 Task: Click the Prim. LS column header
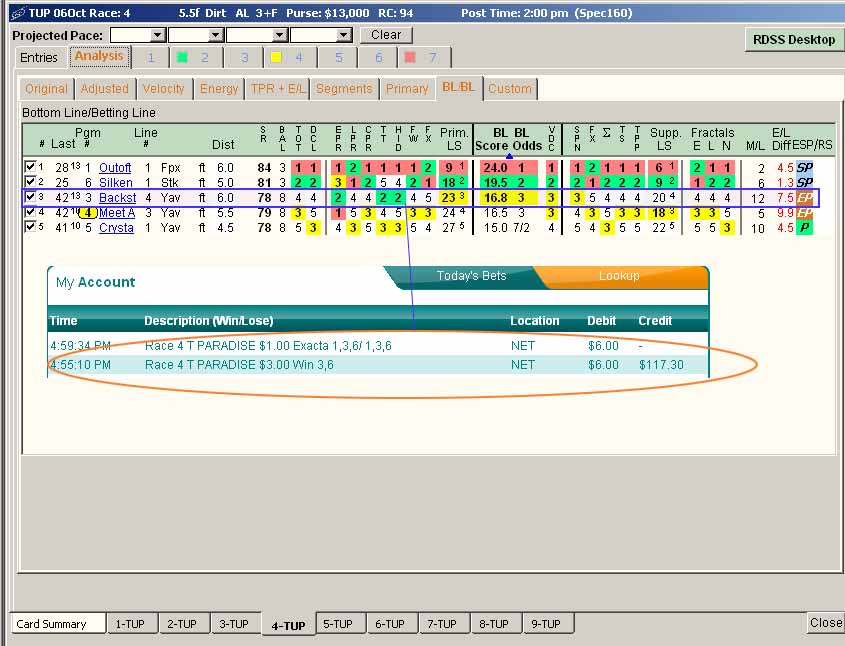click(x=454, y=139)
